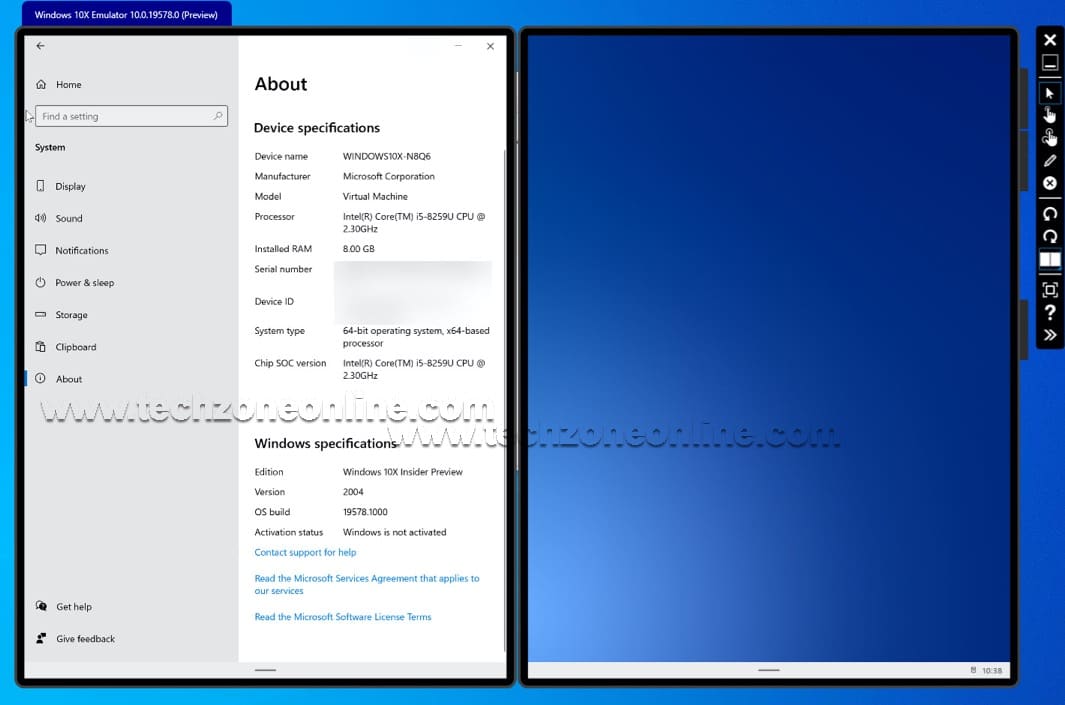Click left screen bottom gesture handle
This screenshot has width=1065, height=705.
coord(265,670)
